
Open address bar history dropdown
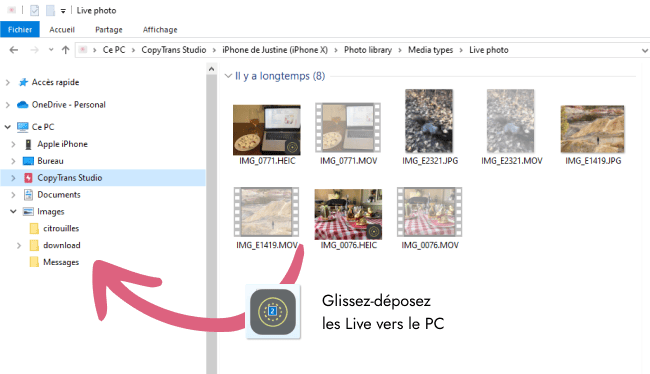click(645, 50)
